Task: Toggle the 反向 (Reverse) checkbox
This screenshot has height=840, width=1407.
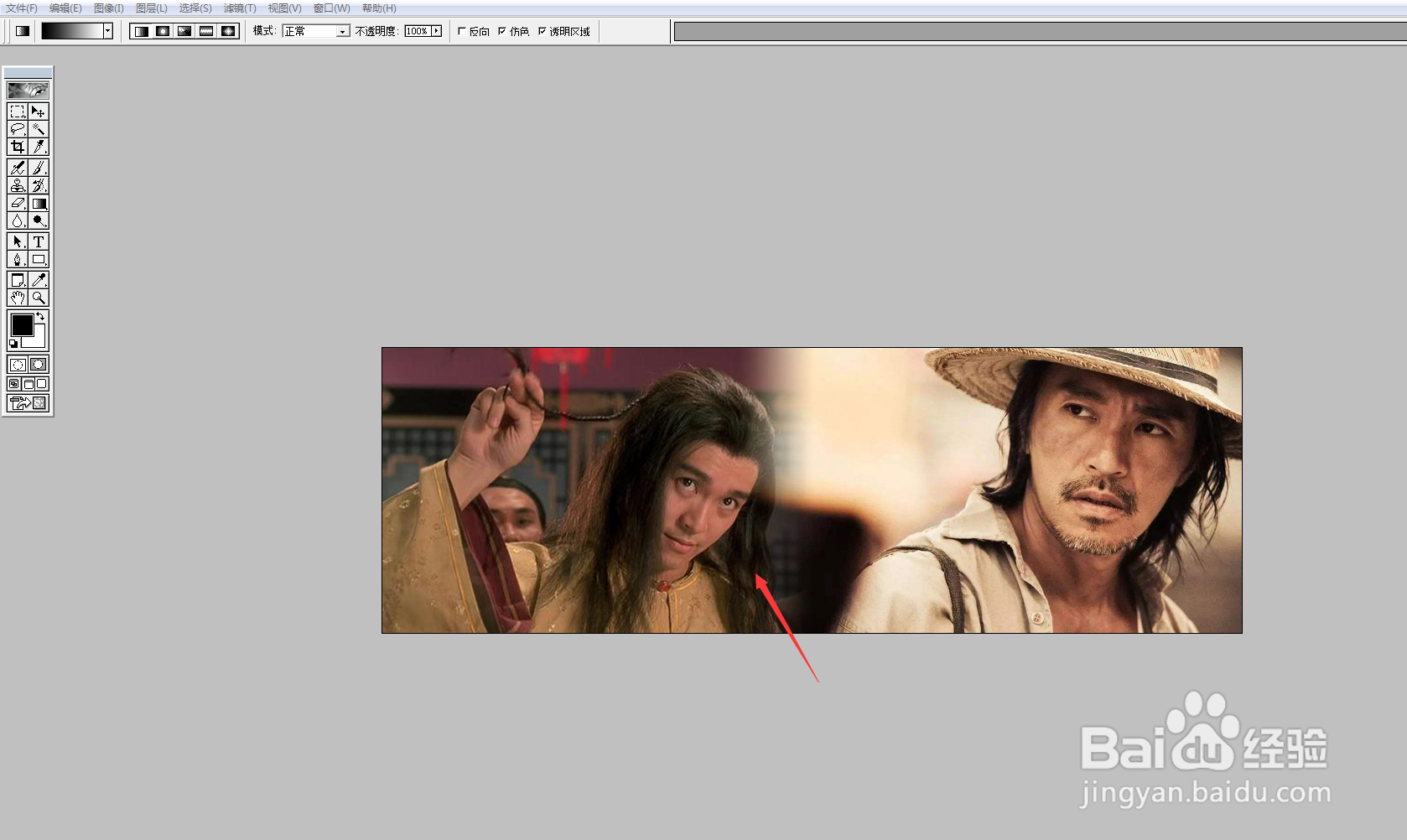Action: [x=462, y=31]
